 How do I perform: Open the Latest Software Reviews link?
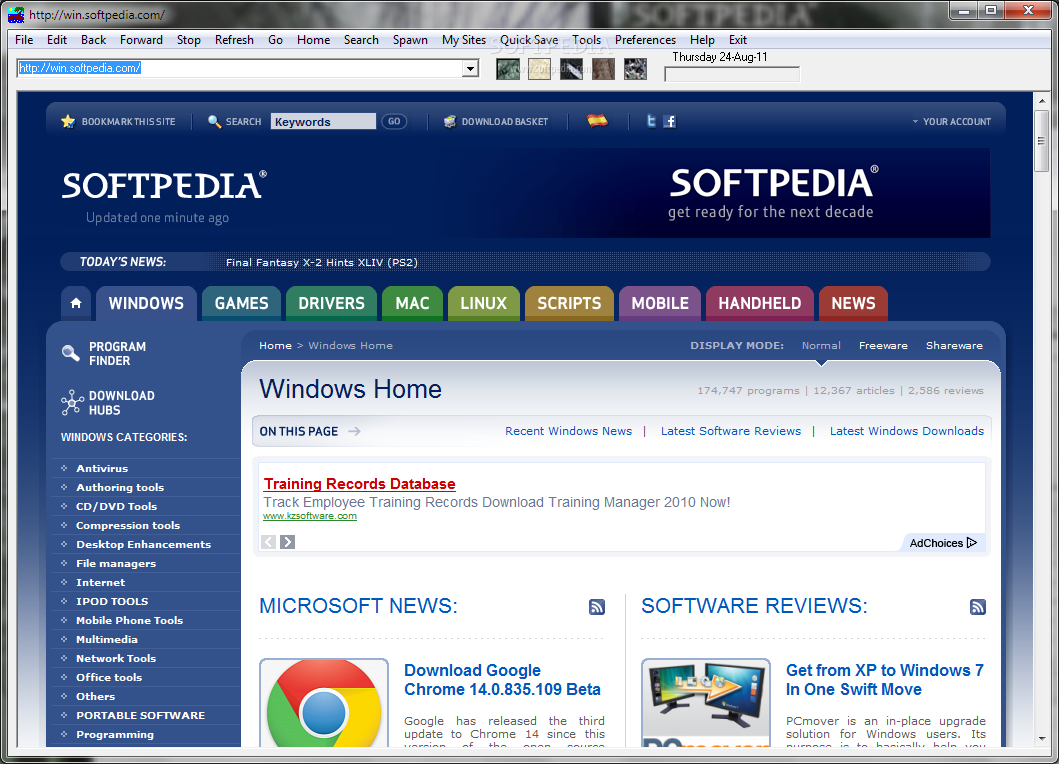point(731,431)
